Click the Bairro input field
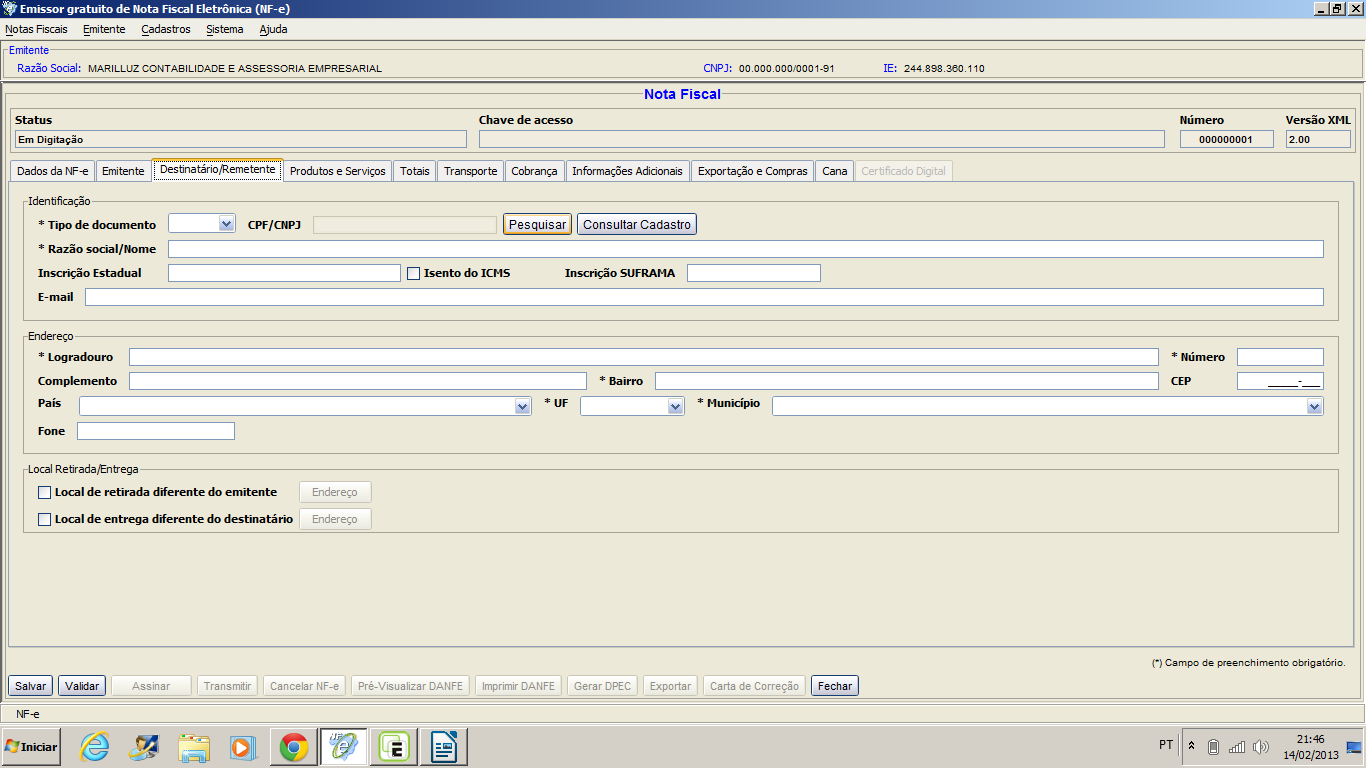The height and width of the screenshot is (768, 1366). pyautogui.click(x=907, y=381)
